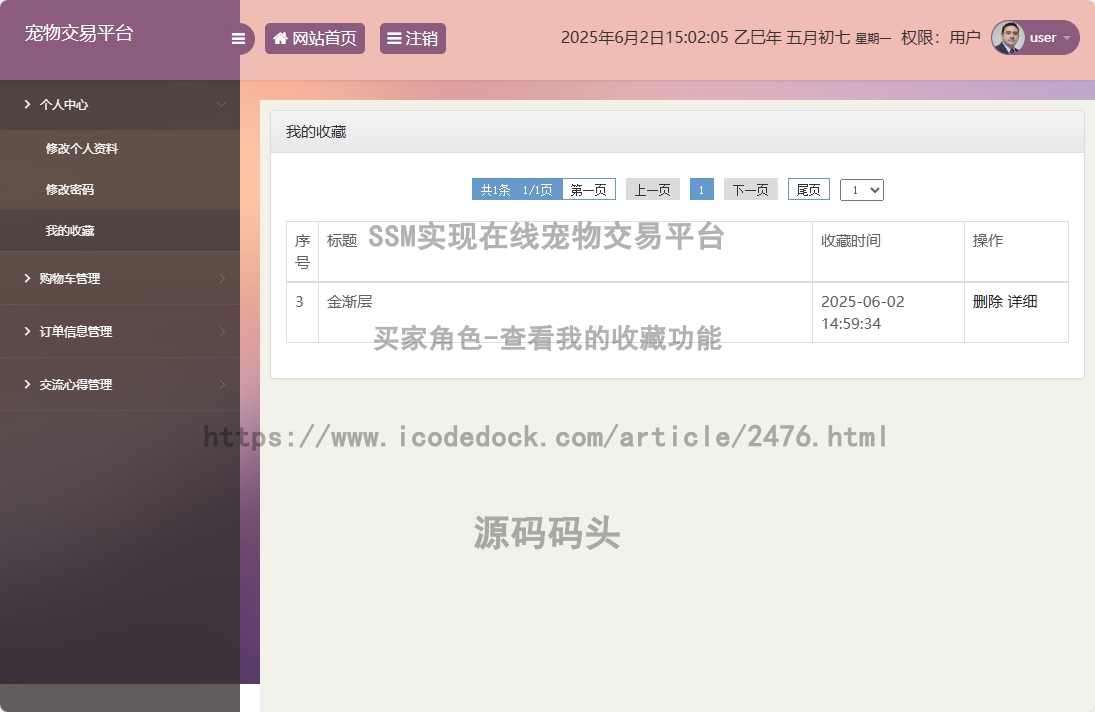The height and width of the screenshot is (712, 1095).
Task: Click the chevron icon left of 交流心得管理
Action: click(x=27, y=384)
